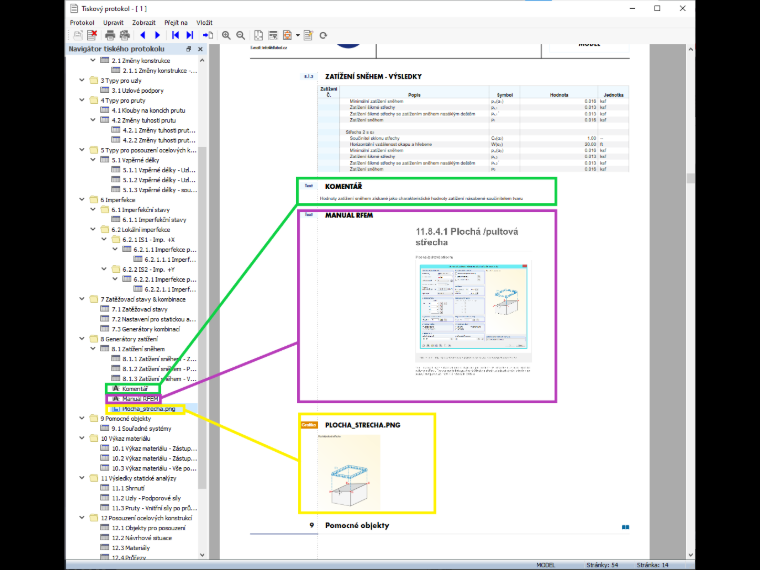The image size is (760, 570).
Task: Jump to the first page icon
Action: [x=175, y=35]
